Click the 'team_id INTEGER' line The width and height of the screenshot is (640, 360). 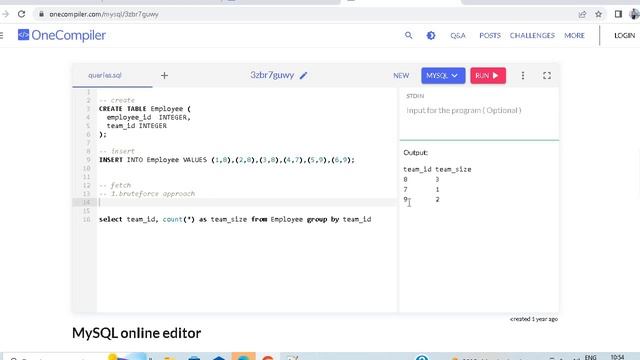pos(136,126)
